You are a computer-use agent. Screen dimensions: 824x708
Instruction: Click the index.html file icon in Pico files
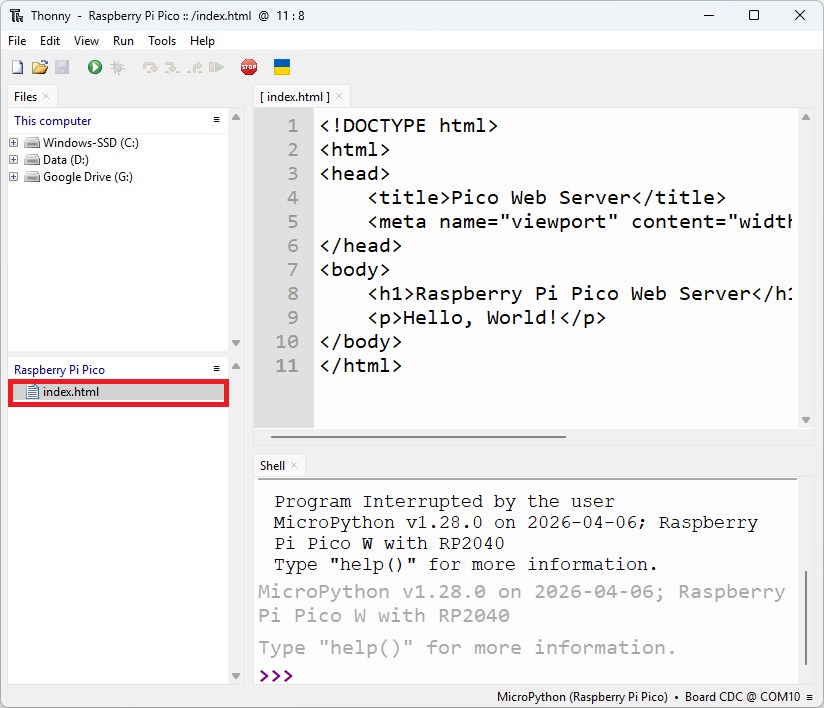pos(33,392)
